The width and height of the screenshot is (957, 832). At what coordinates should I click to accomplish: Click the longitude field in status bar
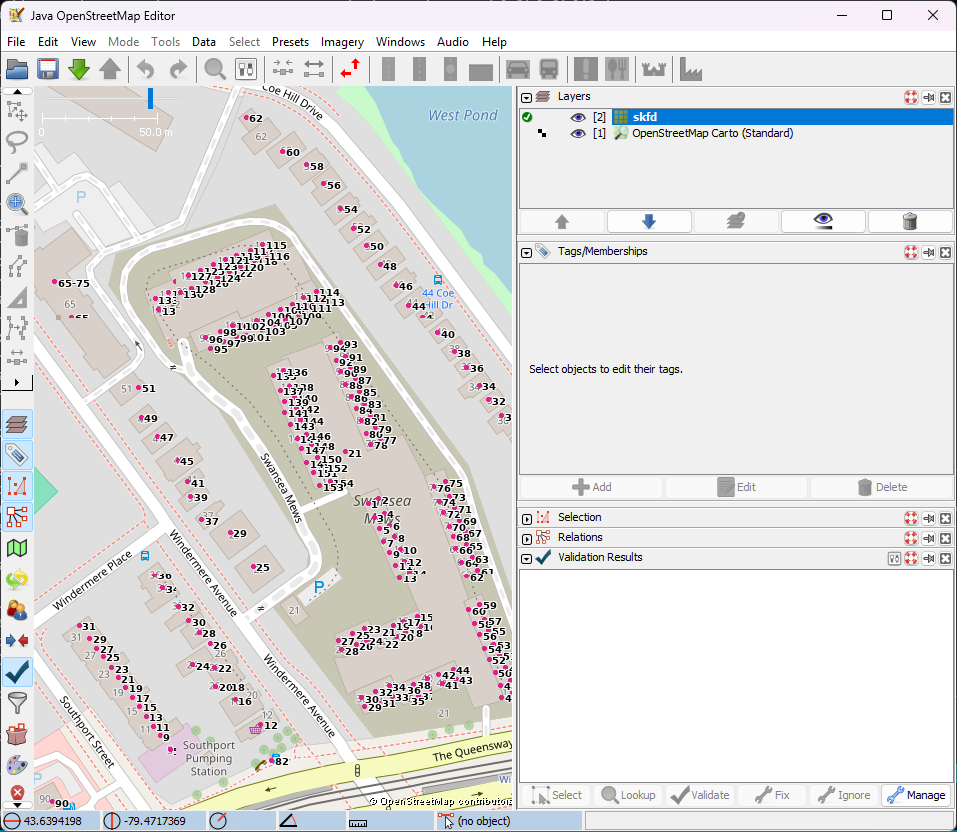[x=153, y=821]
